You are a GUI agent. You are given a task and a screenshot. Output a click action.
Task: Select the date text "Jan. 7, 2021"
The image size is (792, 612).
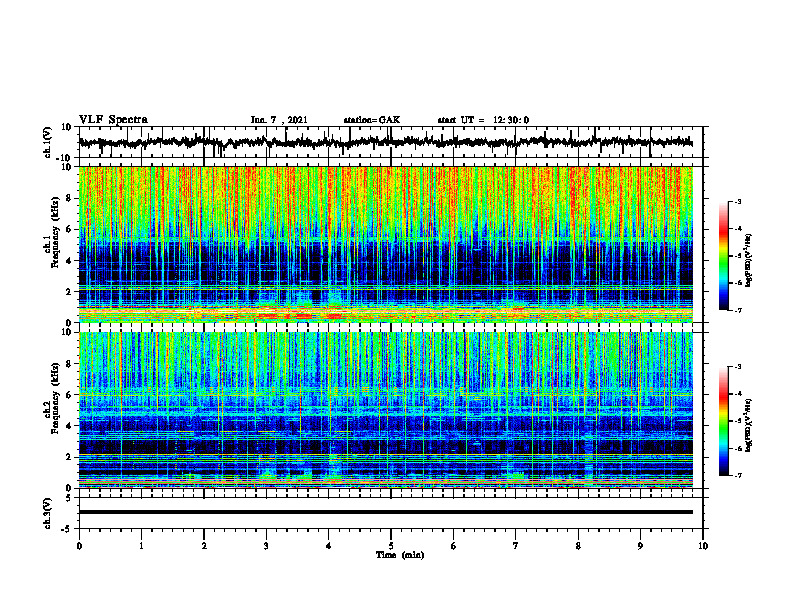(x=279, y=120)
